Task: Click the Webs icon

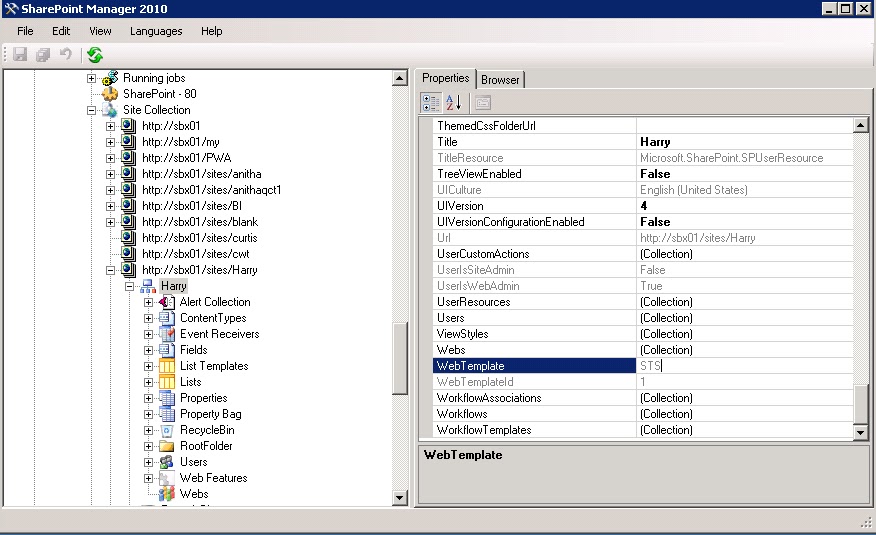Action: click(167, 494)
